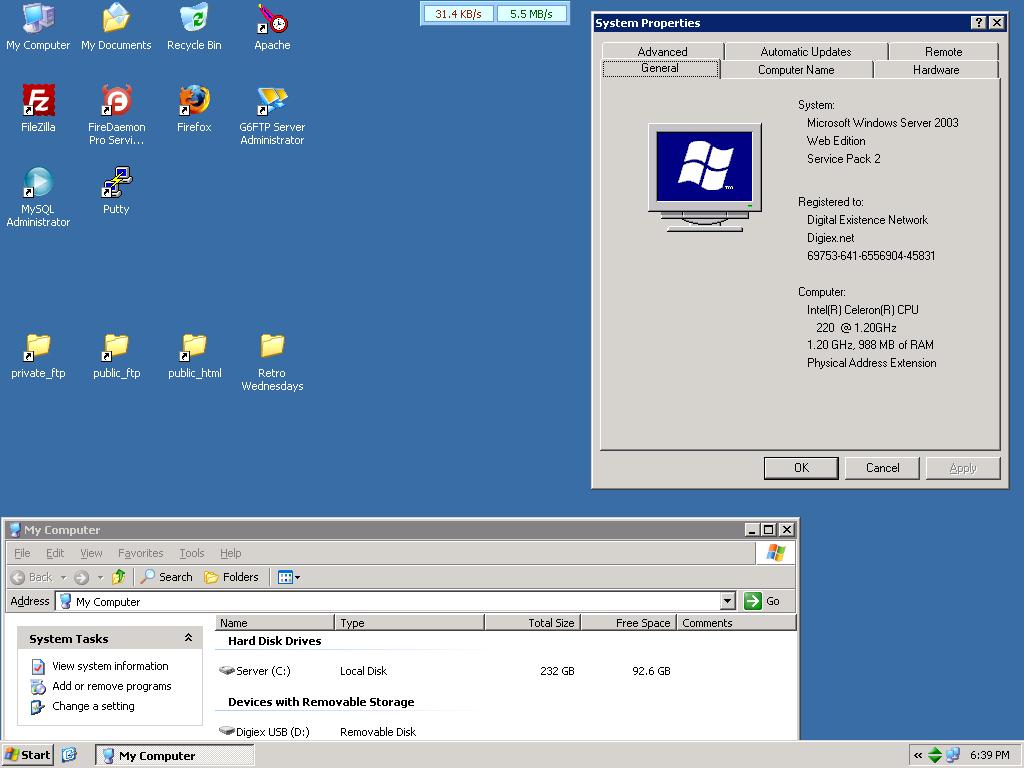Sort by the Total Size column header
This screenshot has width=1024, height=768.
coord(532,622)
